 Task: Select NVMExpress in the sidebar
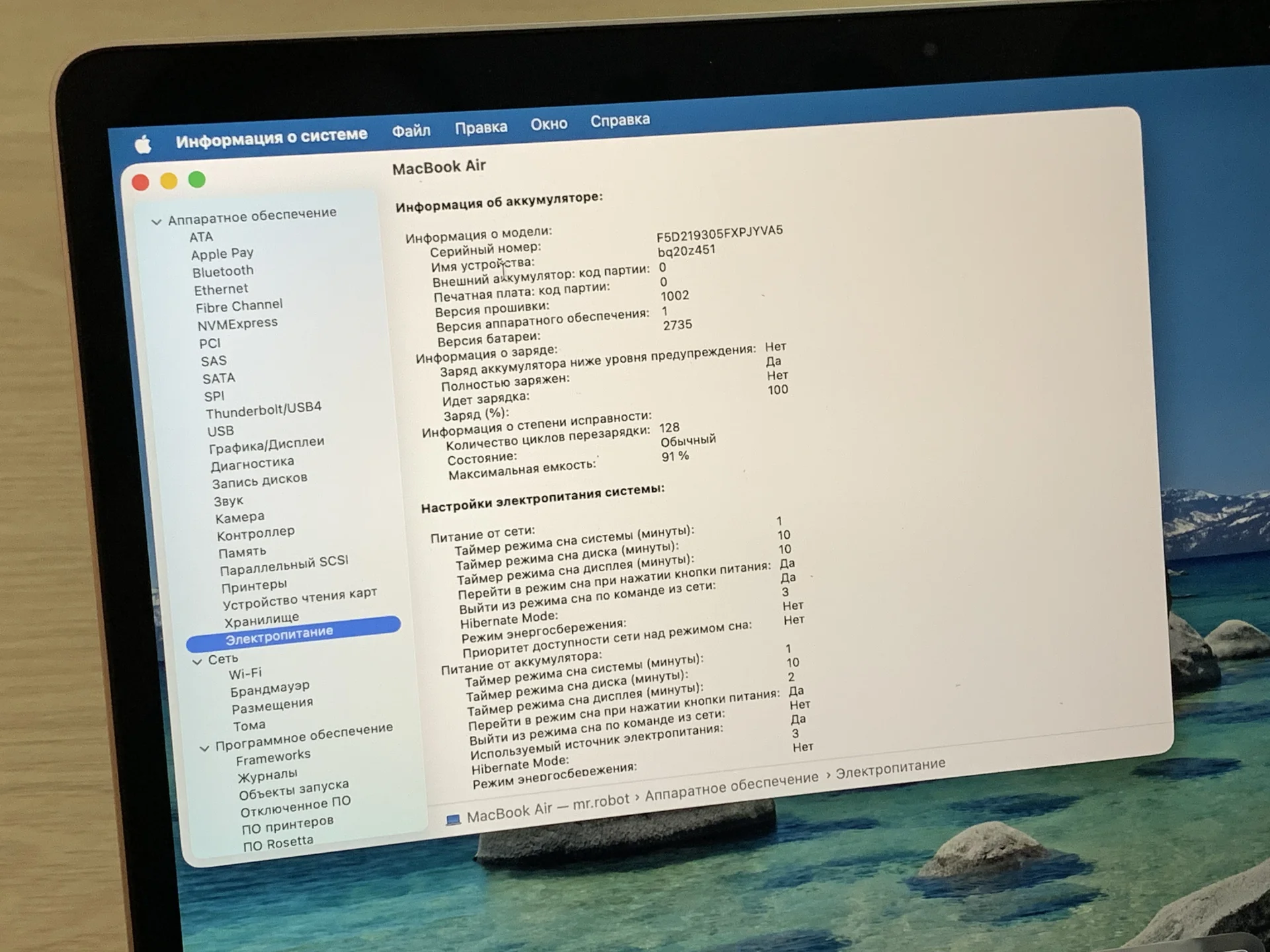click(237, 324)
